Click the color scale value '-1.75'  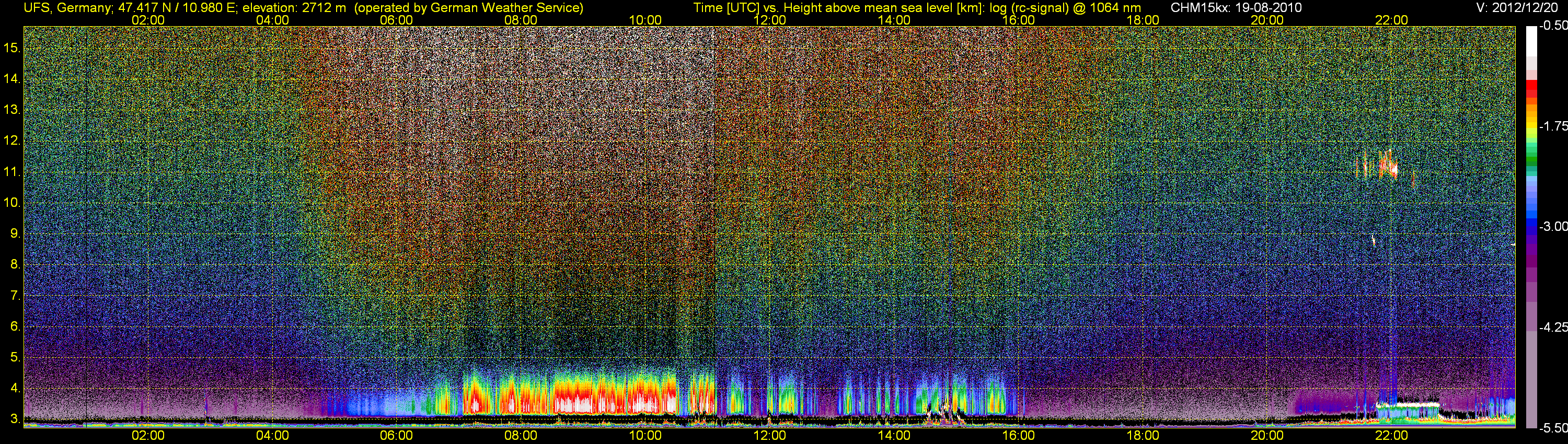coord(1553,126)
